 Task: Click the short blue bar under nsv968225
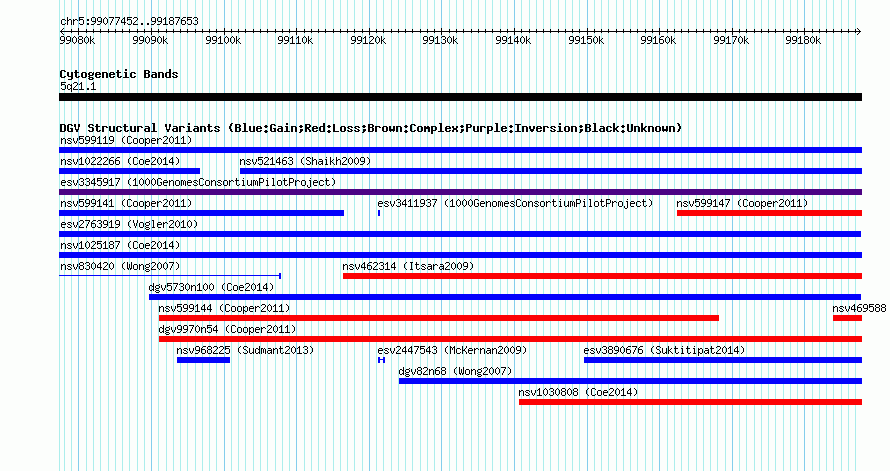tap(203, 360)
